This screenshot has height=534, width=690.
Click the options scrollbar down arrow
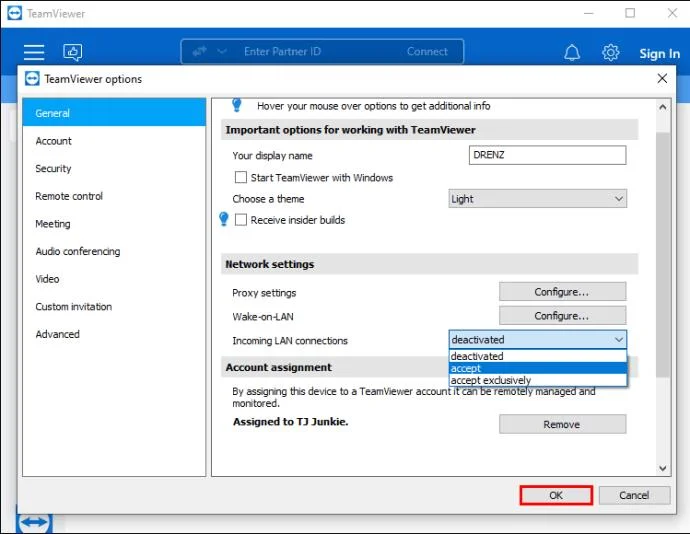point(663,468)
